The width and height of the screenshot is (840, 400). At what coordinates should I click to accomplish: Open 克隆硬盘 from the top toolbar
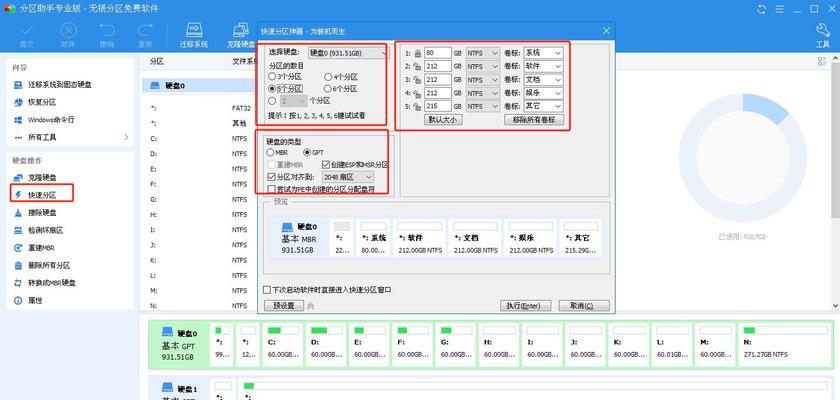[x=241, y=35]
